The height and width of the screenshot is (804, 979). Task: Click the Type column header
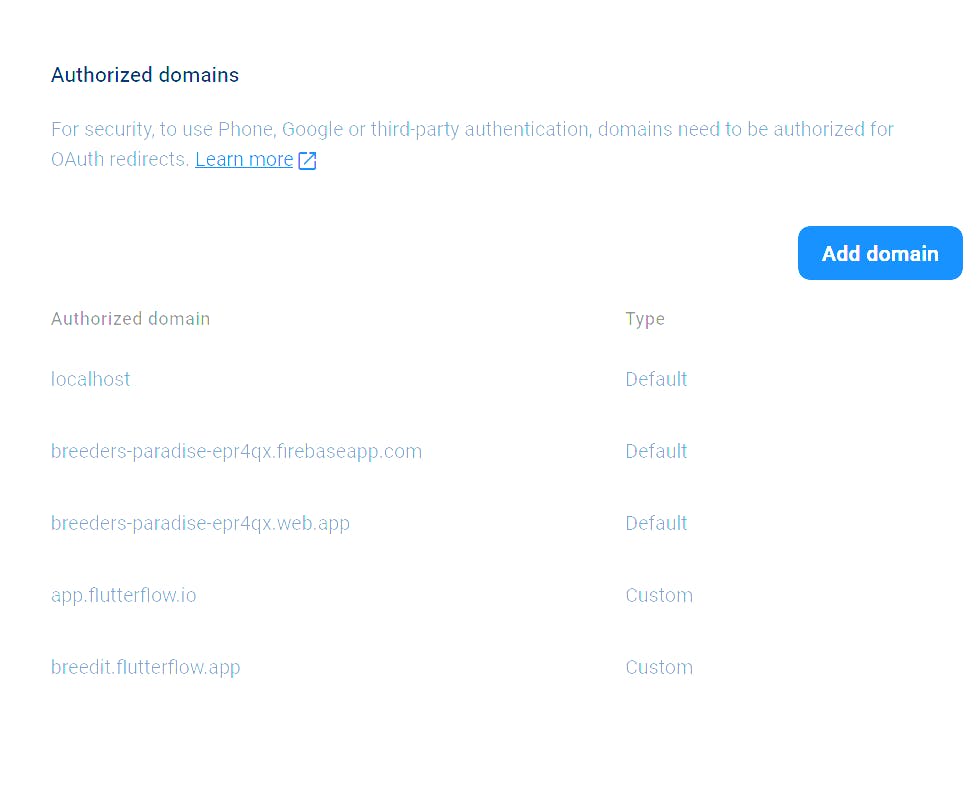pos(645,319)
